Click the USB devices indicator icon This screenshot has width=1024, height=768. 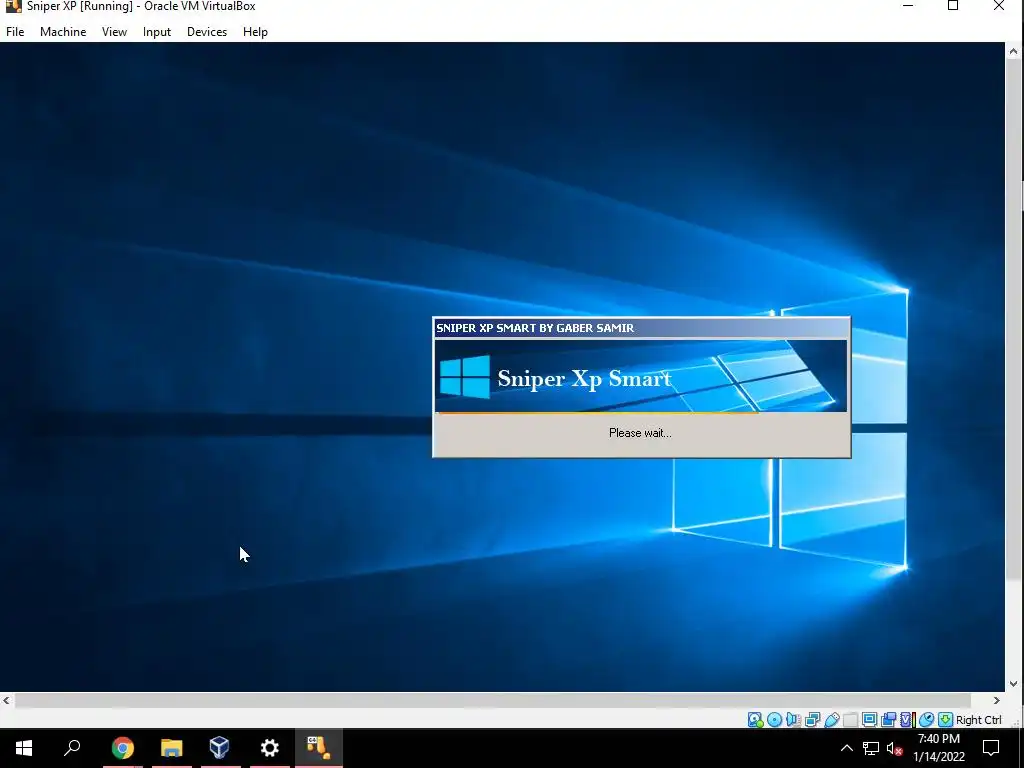point(831,720)
